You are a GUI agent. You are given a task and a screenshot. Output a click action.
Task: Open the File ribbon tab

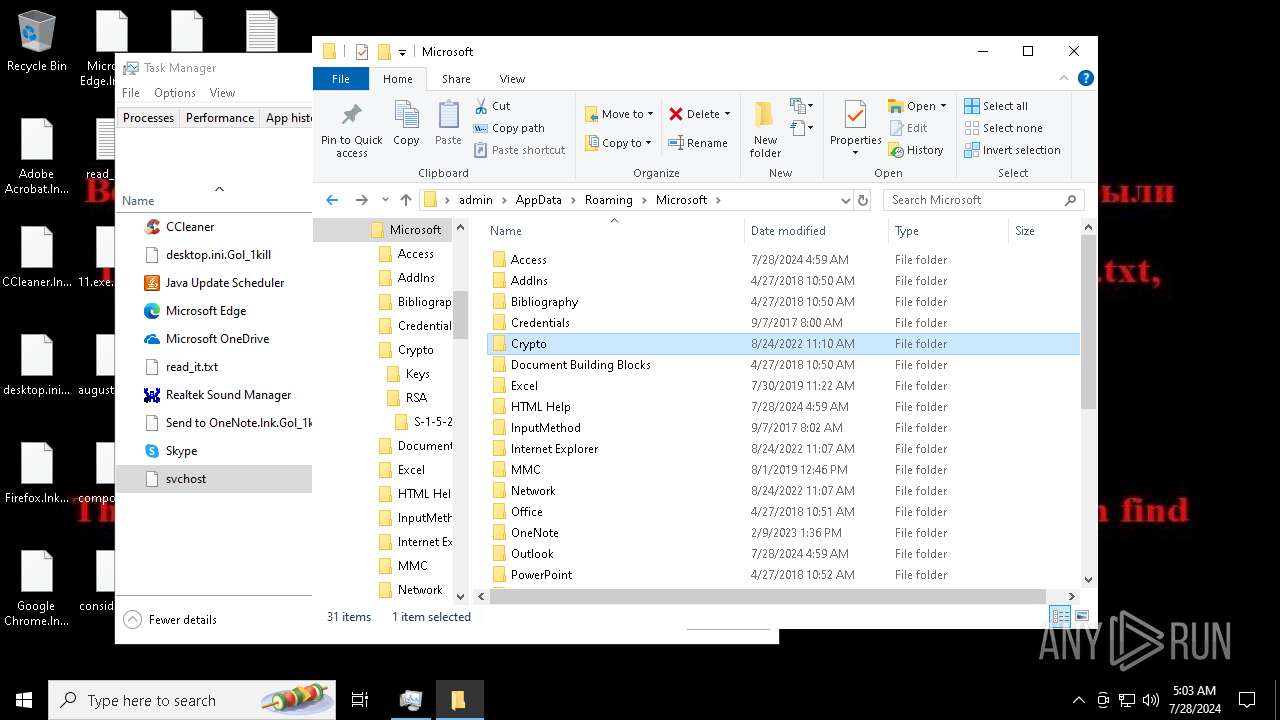341,79
